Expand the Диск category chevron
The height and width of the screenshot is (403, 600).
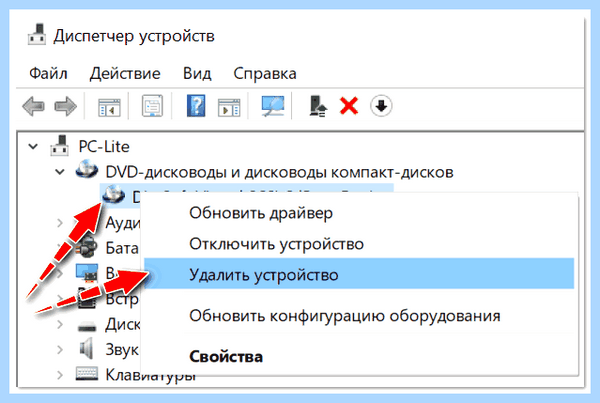point(60,325)
